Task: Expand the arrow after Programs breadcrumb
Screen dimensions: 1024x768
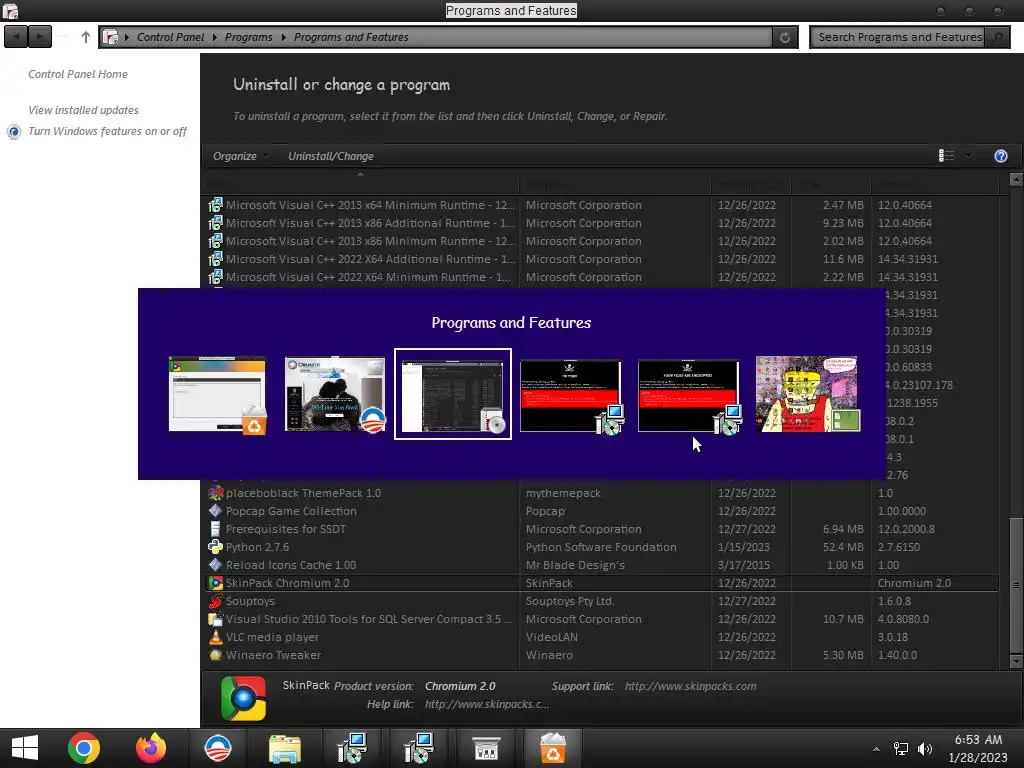Action: pyautogui.click(x=283, y=37)
